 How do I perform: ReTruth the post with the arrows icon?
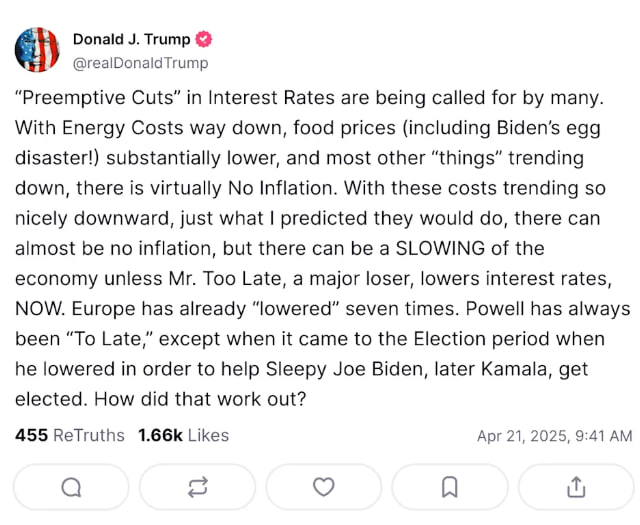pyautogui.click(x=198, y=487)
